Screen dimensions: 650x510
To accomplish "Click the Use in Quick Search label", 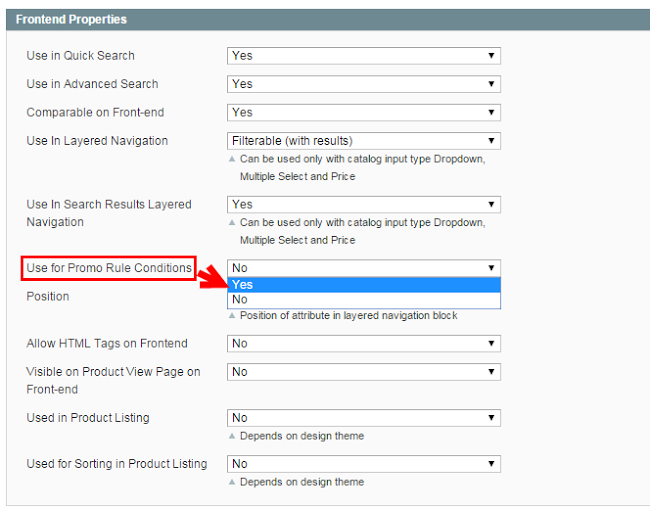I will point(81,56).
